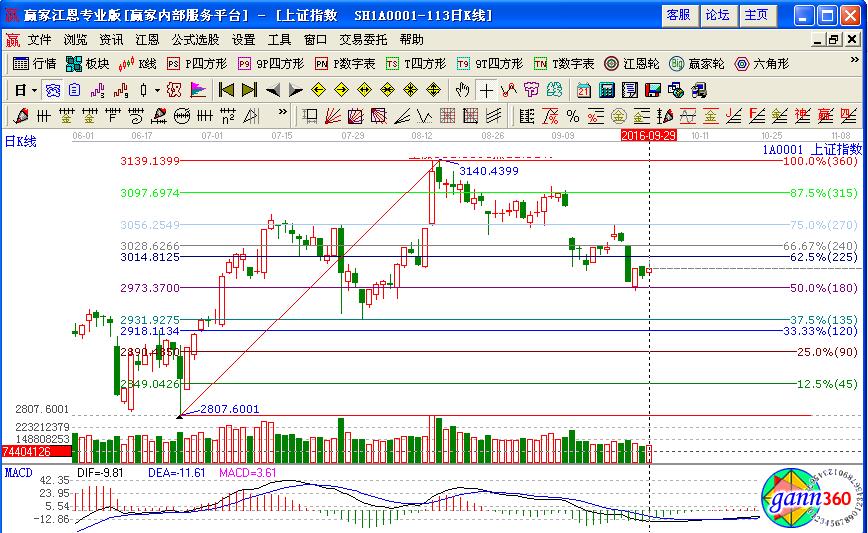
Task: Click the 客服 button in title bar
Action: 678,15
